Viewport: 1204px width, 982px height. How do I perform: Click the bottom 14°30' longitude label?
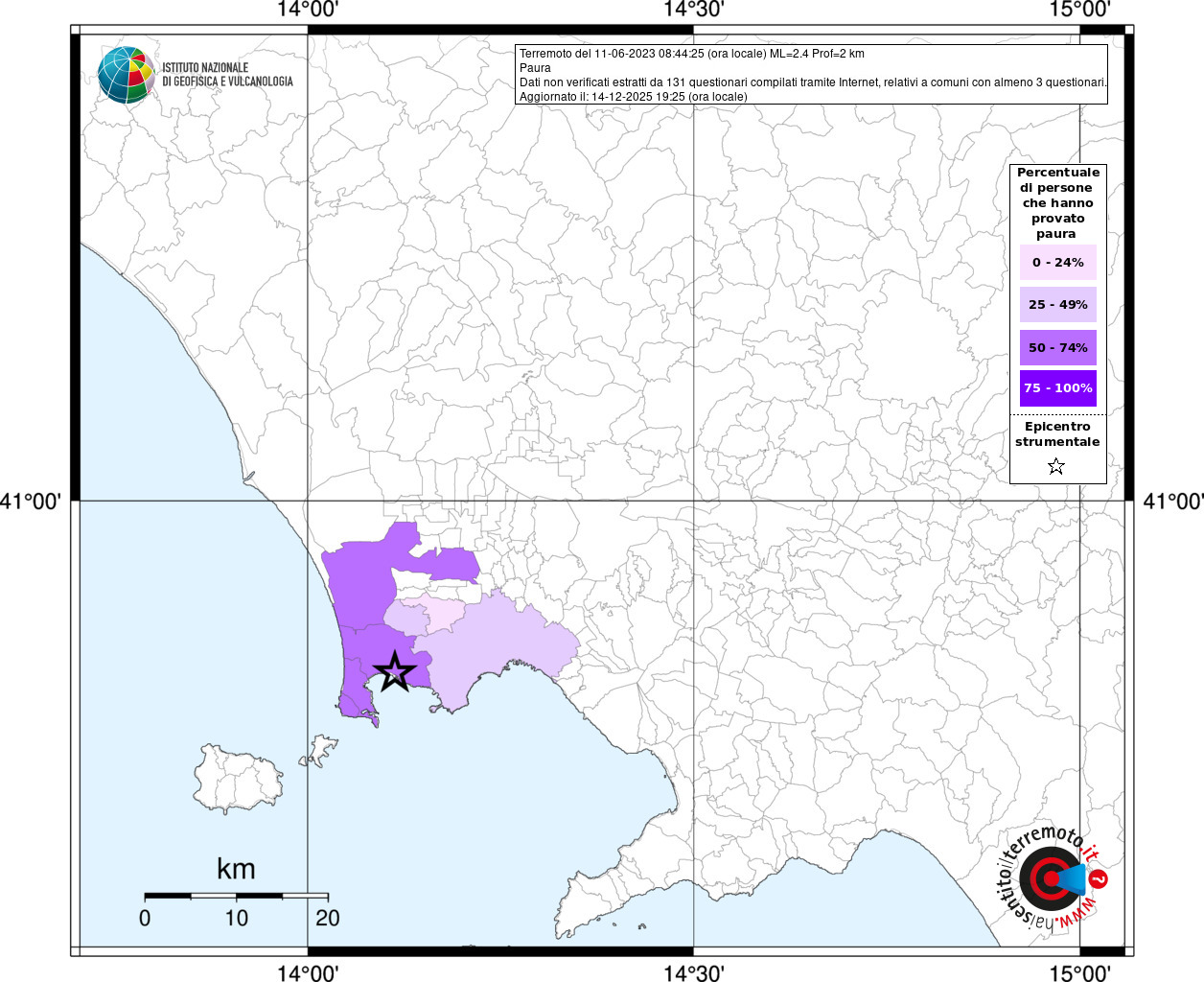pyautogui.click(x=693, y=972)
